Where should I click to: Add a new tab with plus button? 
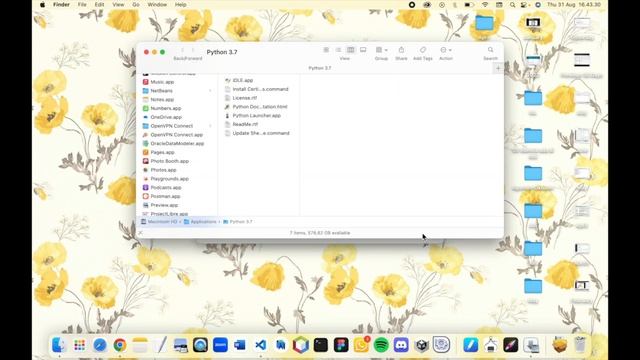point(498,68)
